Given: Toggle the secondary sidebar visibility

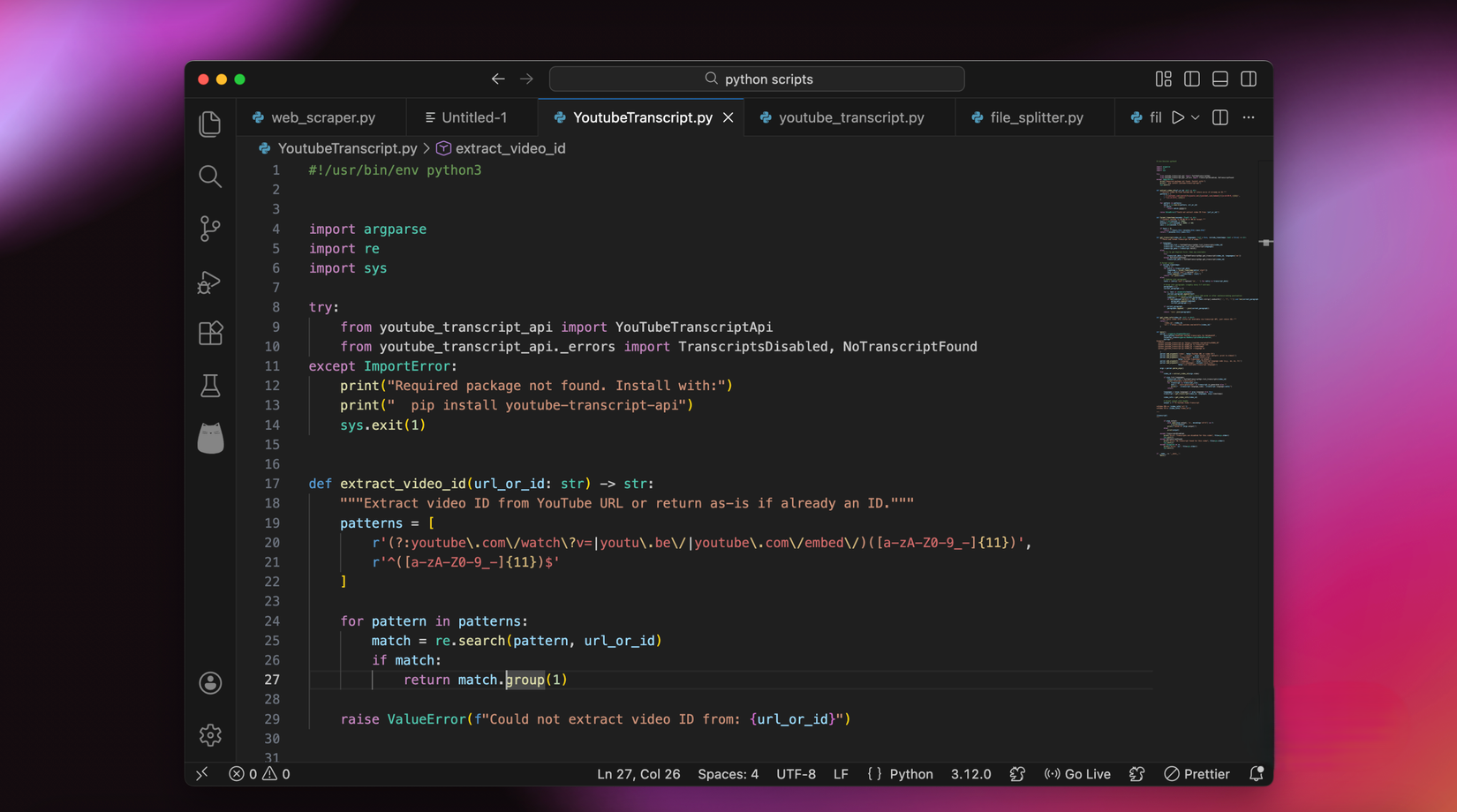Looking at the screenshot, I should point(1249,79).
